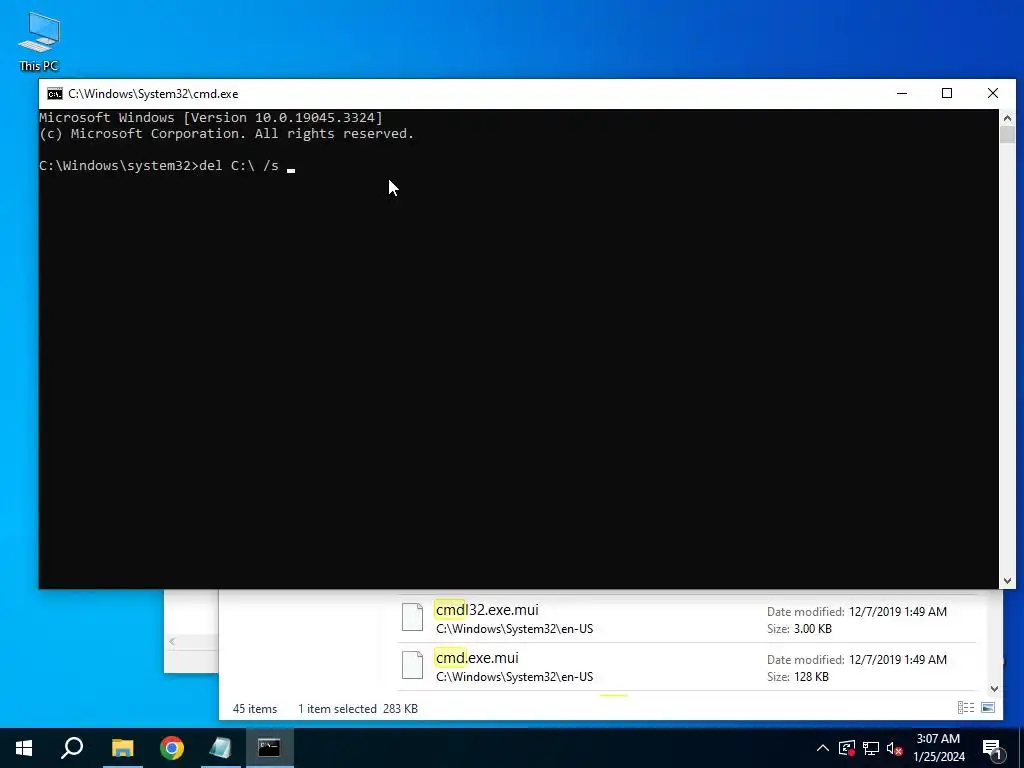Select cmdl32.exe.mui file icon
The height and width of the screenshot is (768, 1024).
click(x=412, y=617)
